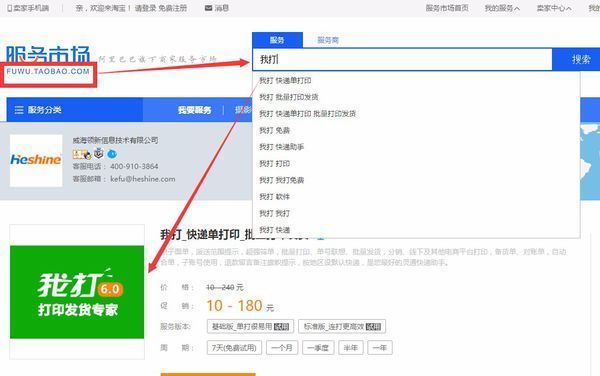This screenshot has width=600, height=376.
Task: Open 服务市场首页 link
Action: point(447,8)
